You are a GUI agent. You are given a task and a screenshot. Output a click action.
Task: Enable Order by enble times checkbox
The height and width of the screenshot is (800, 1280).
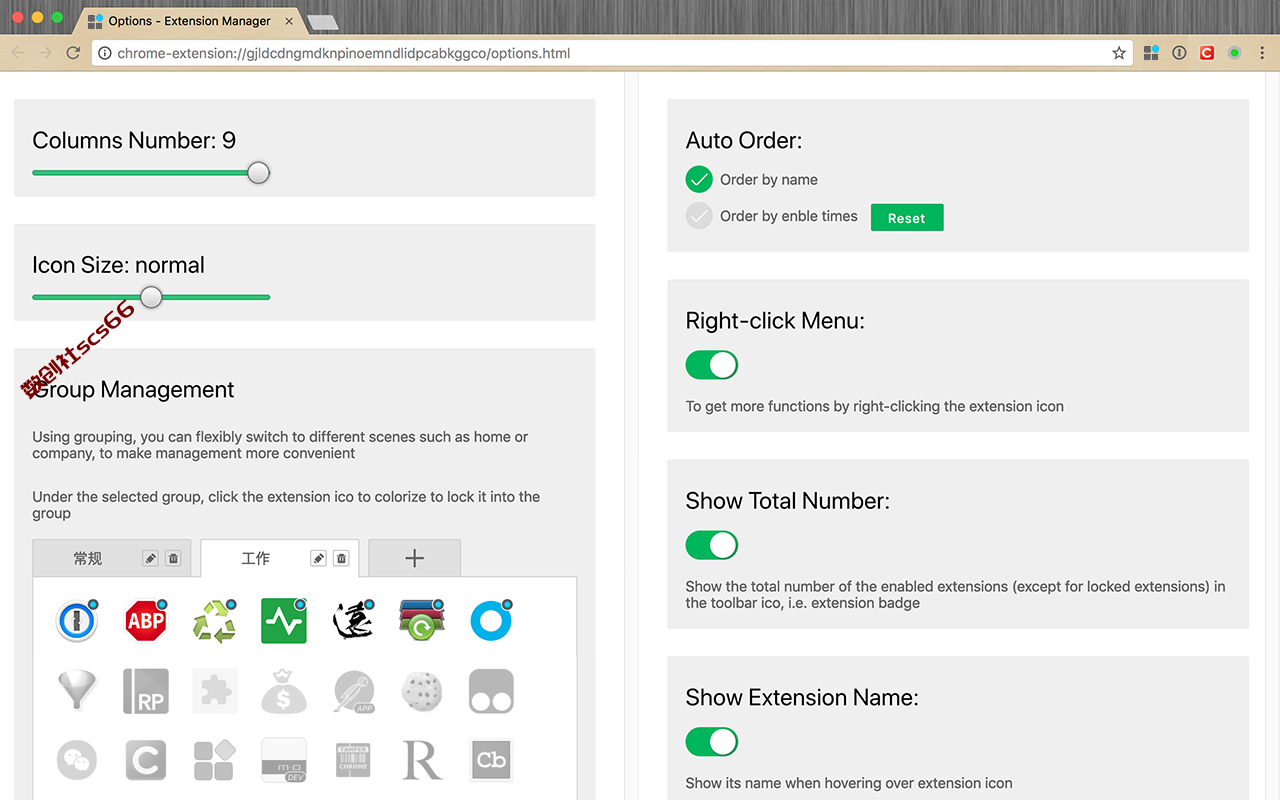click(699, 216)
